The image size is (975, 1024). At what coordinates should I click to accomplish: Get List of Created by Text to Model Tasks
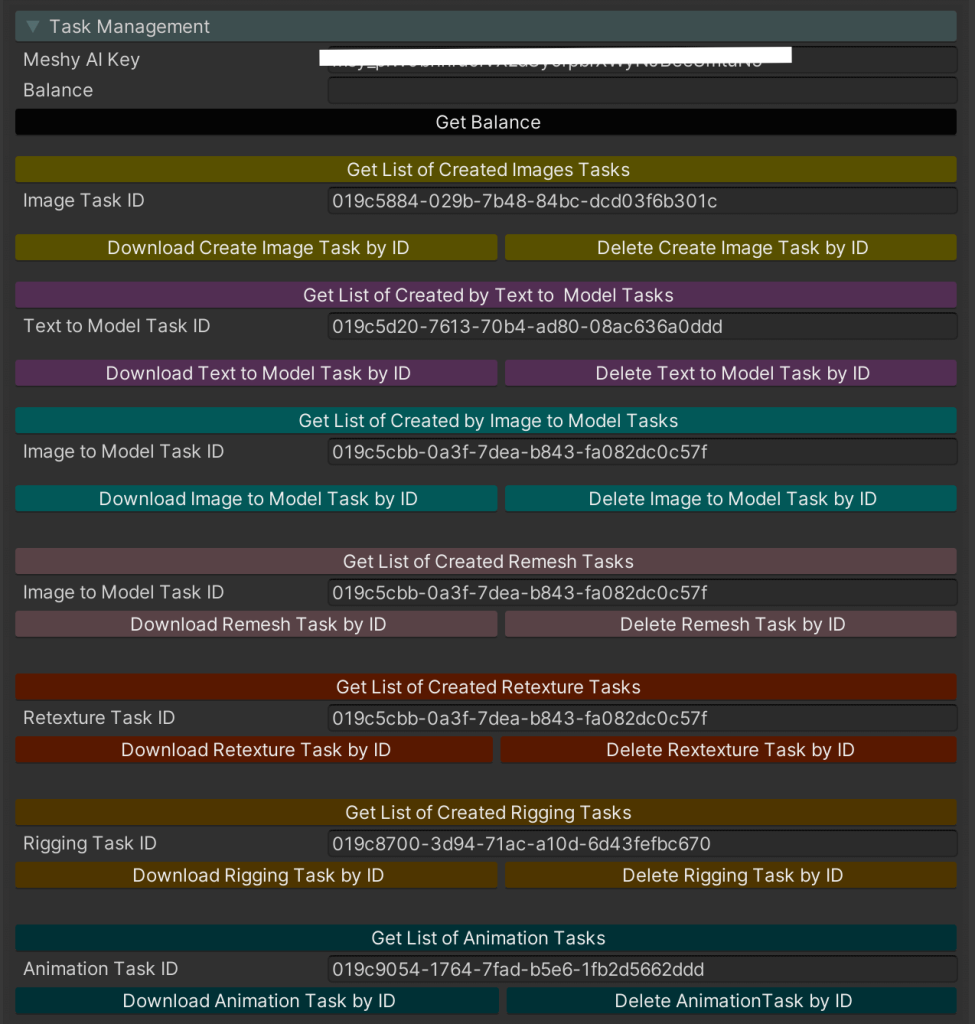(x=487, y=295)
